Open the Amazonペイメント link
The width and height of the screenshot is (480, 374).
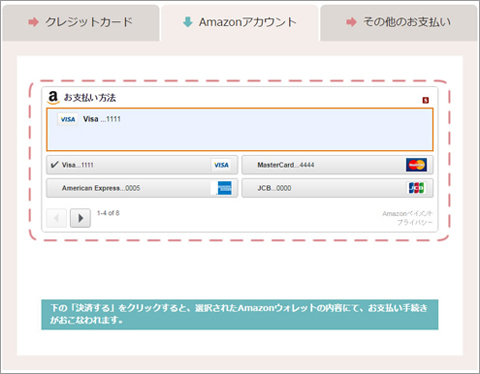(407, 213)
